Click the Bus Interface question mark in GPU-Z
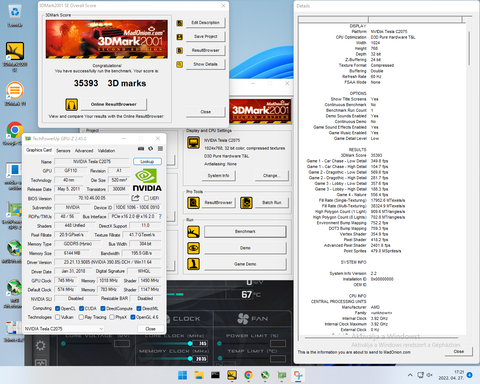480x384 pixels. 160,217
